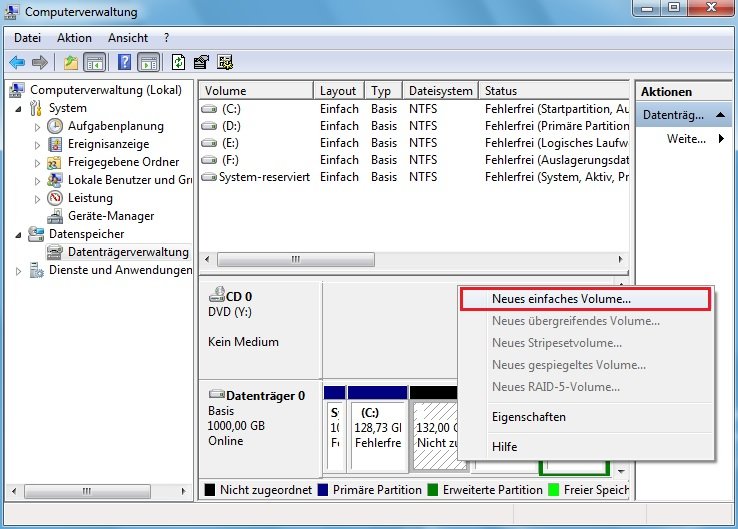Click the drive icon for volume (F:)
The height and width of the screenshot is (529, 738).
[x=209, y=160]
